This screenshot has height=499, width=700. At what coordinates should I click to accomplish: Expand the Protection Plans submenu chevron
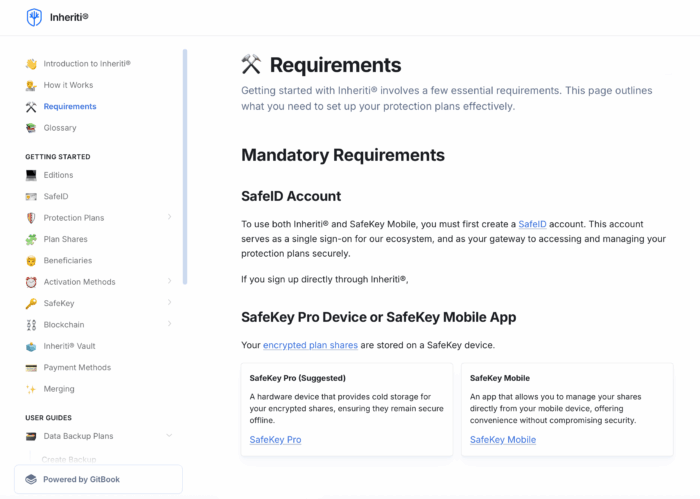coord(169,218)
